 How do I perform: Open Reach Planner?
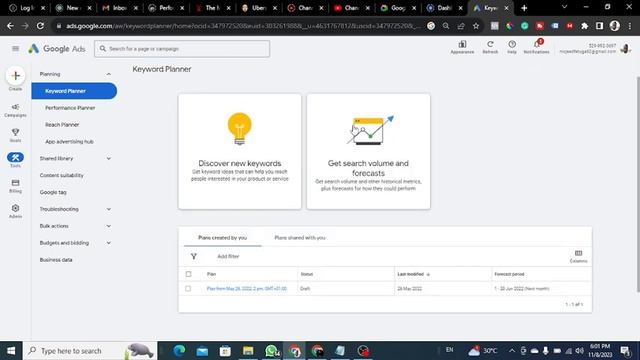pos(62,124)
